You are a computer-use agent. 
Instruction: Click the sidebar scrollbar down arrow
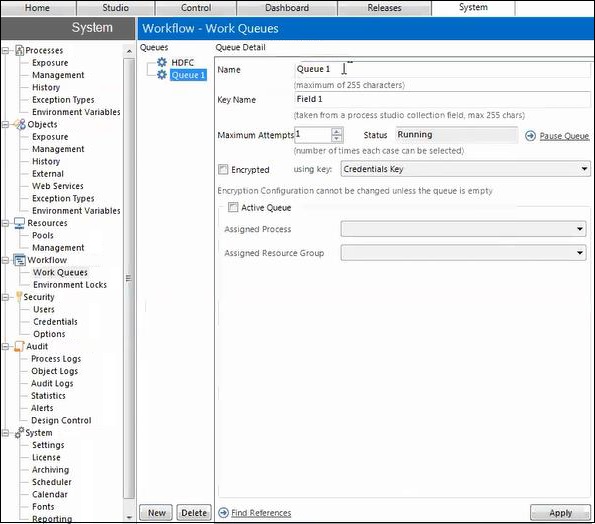(129, 517)
